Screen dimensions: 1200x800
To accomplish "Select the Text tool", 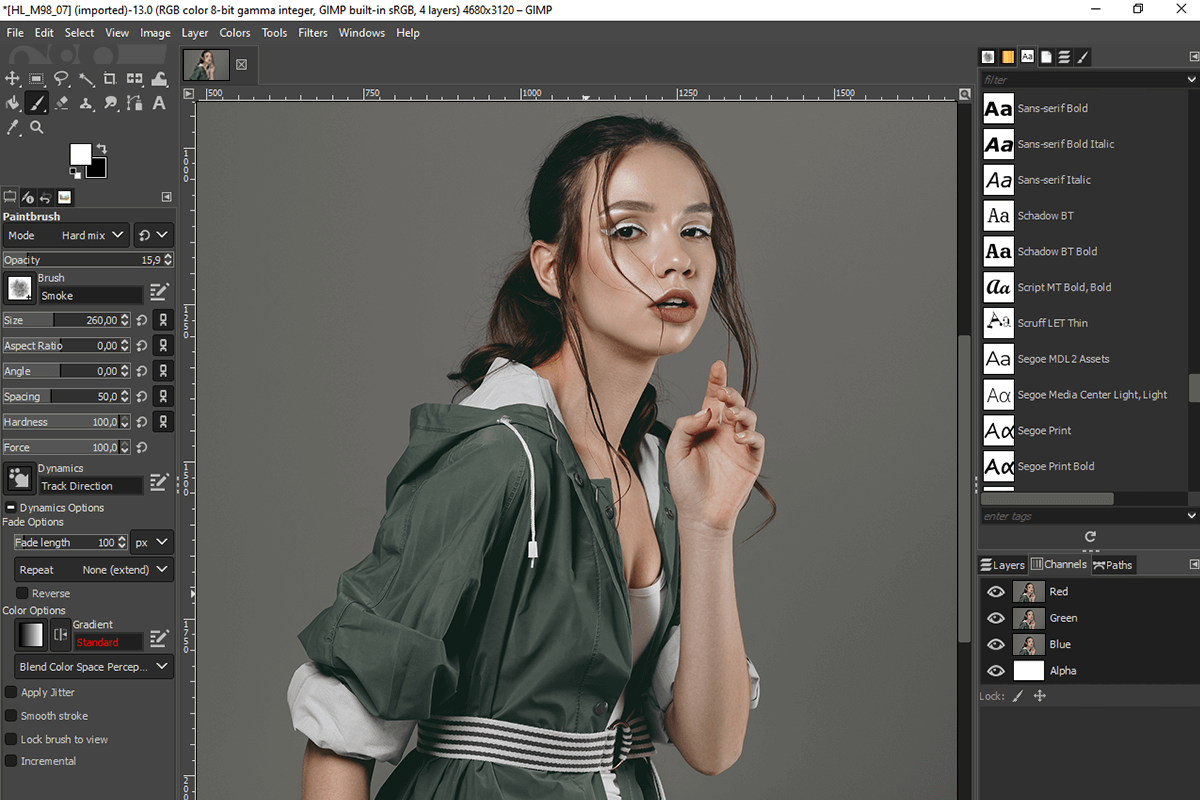I will (159, 102).
